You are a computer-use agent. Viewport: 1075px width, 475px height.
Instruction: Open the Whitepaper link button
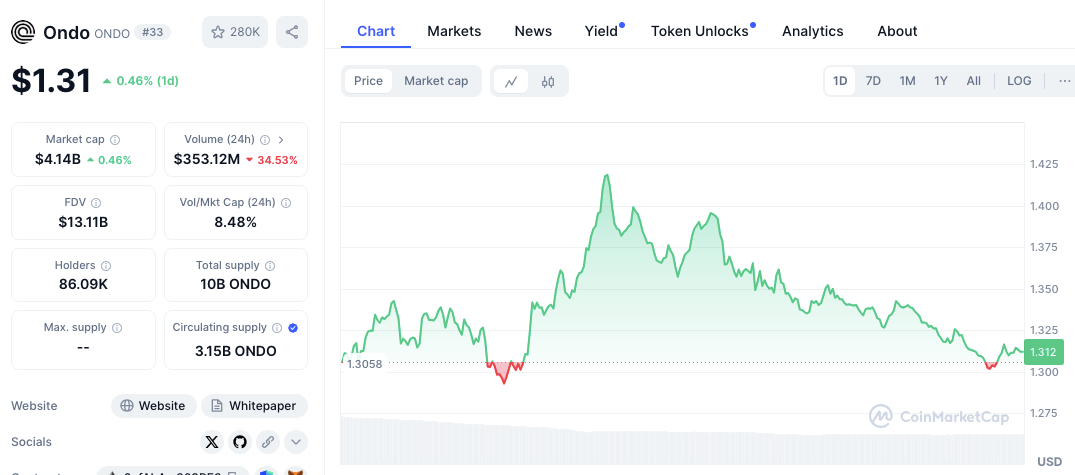tap(254, 406)
